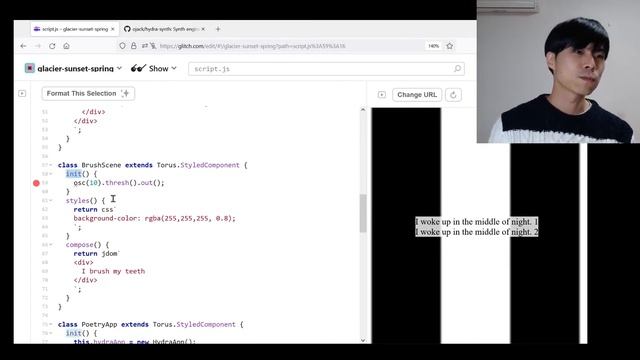640x360 pixels.
Task: Go back with the browser back arrow
Action: point(23,46)
